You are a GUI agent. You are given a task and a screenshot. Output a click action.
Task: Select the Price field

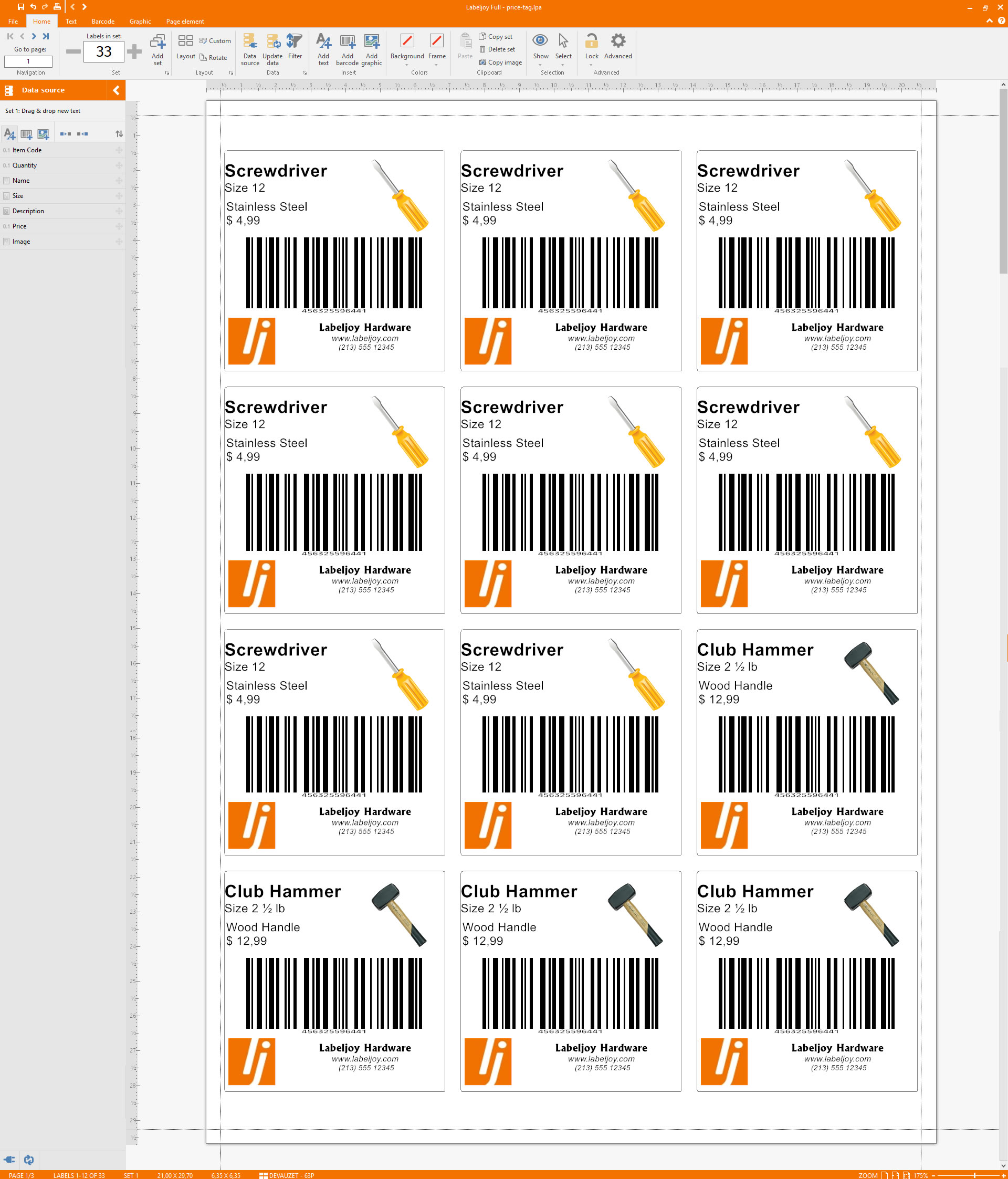[62, 226]
